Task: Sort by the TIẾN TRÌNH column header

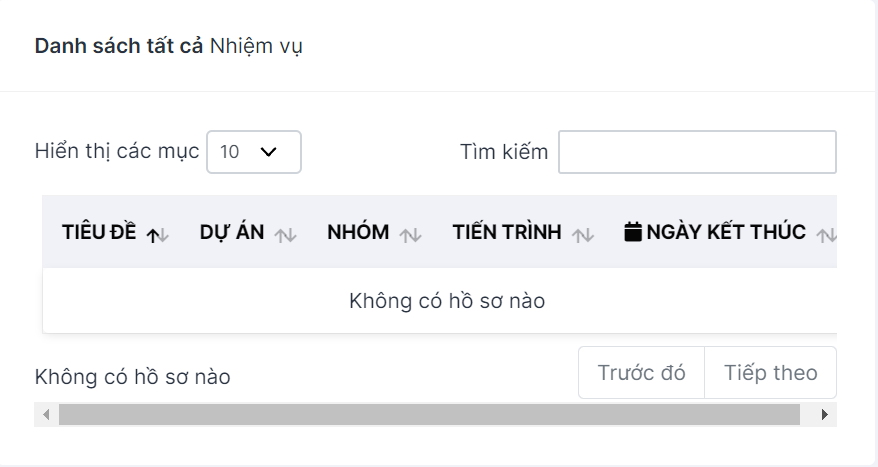Action: 507,232
